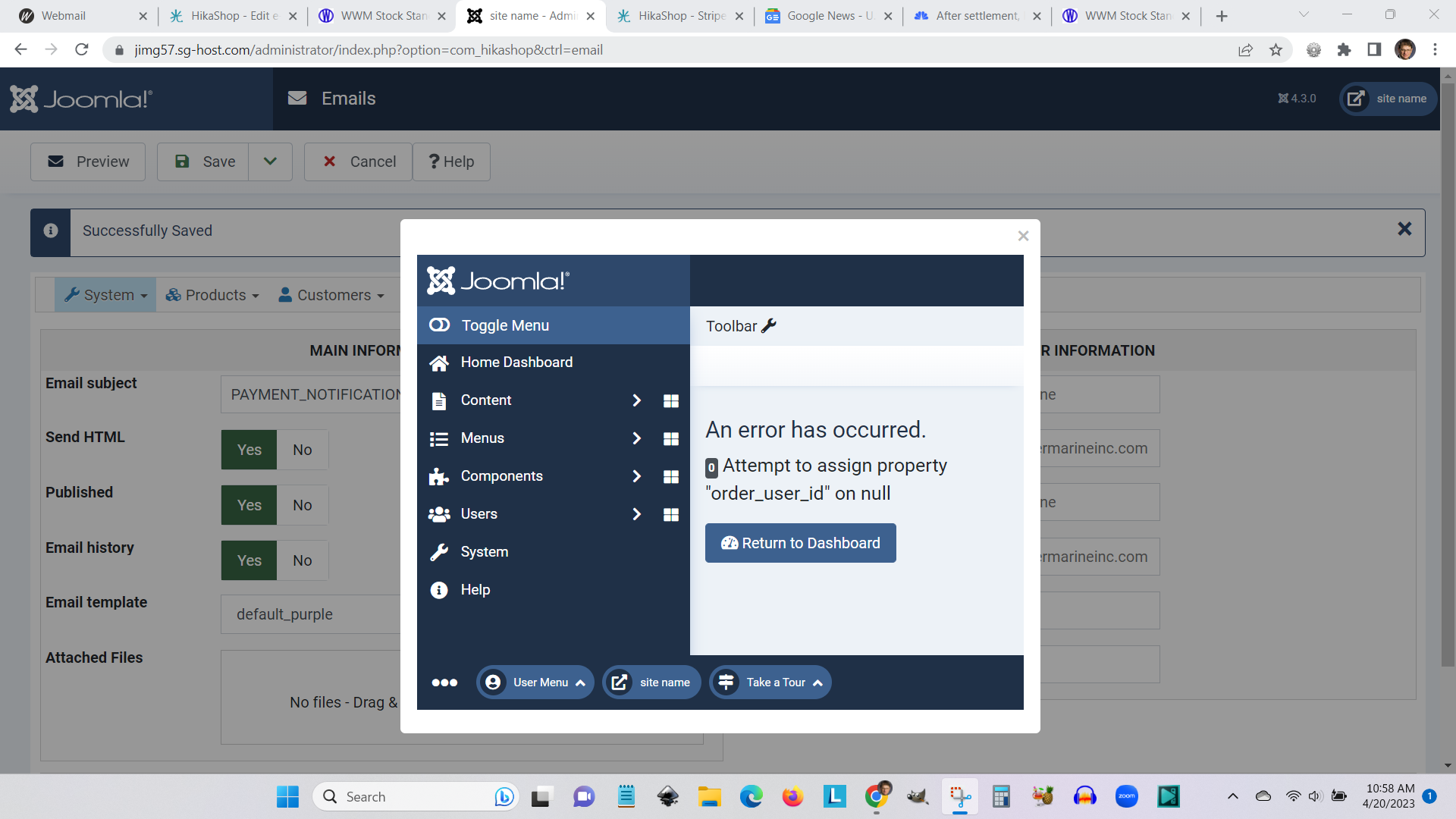Open Components dashboard grid icon
Image resolution: width=1456 pixels, height=819 pixels.
670,476
